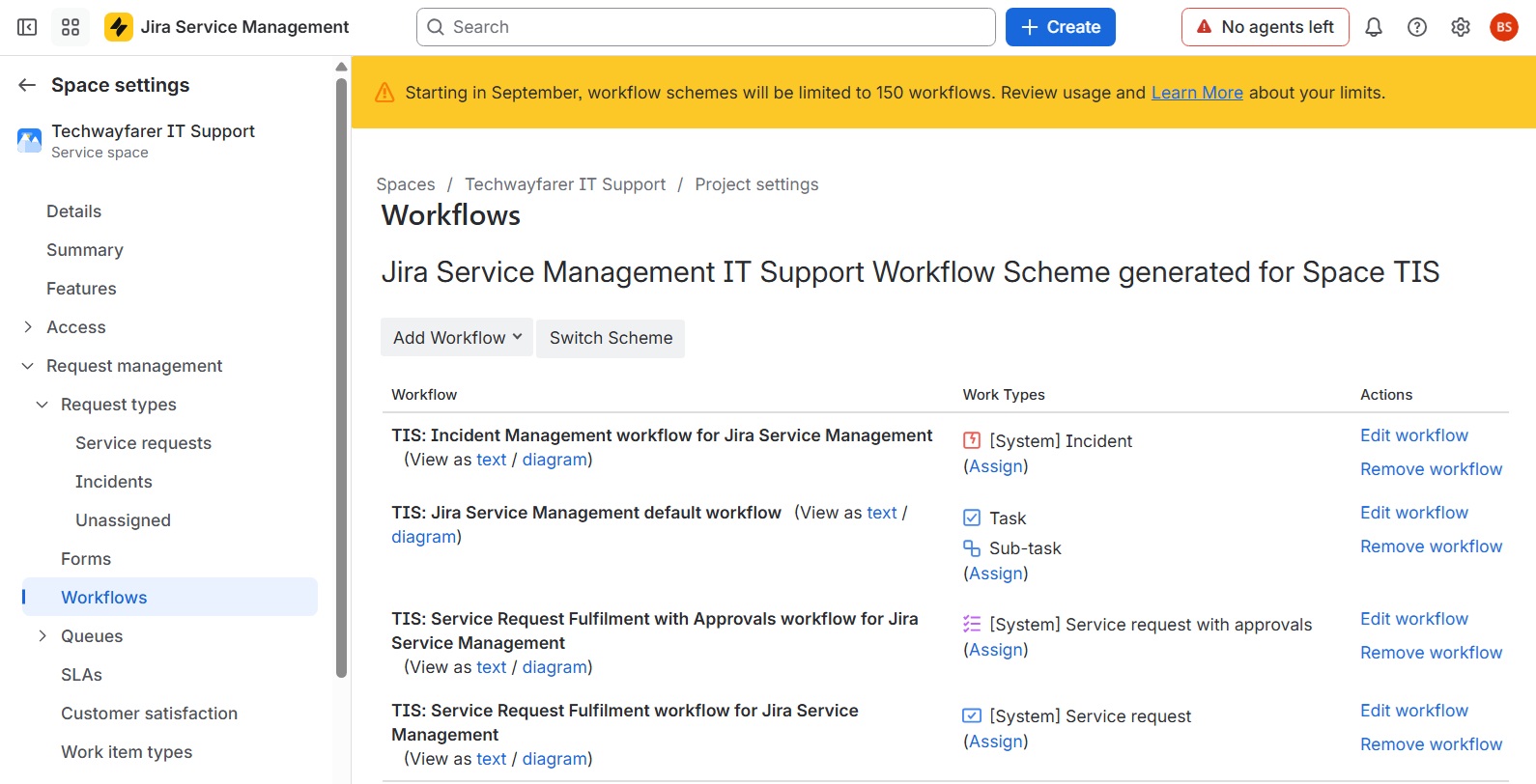Go back using the Space settings arrow
Image resolution: width=1536 pixels, height=784 pixels.
click(x=27, y=85)
